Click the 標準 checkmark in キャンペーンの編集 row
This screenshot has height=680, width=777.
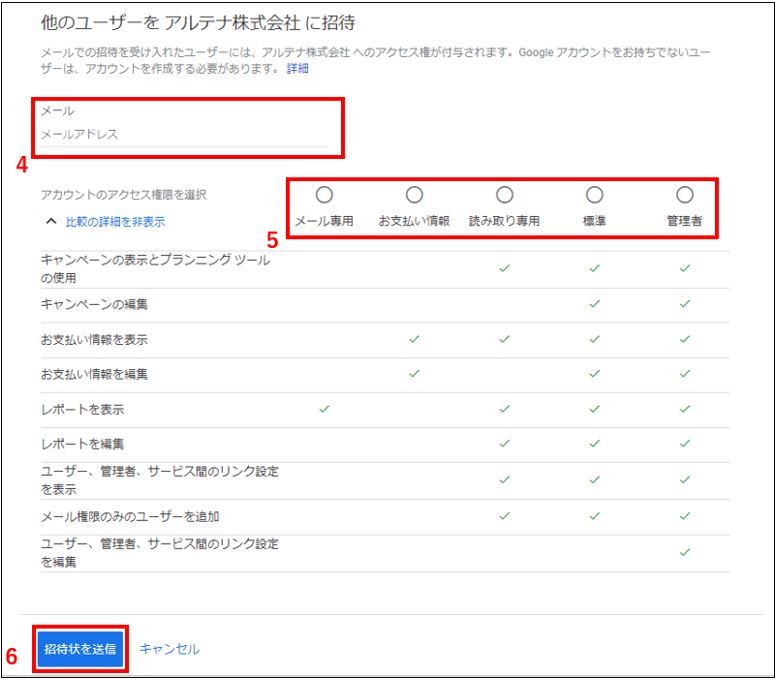[594, 303]
